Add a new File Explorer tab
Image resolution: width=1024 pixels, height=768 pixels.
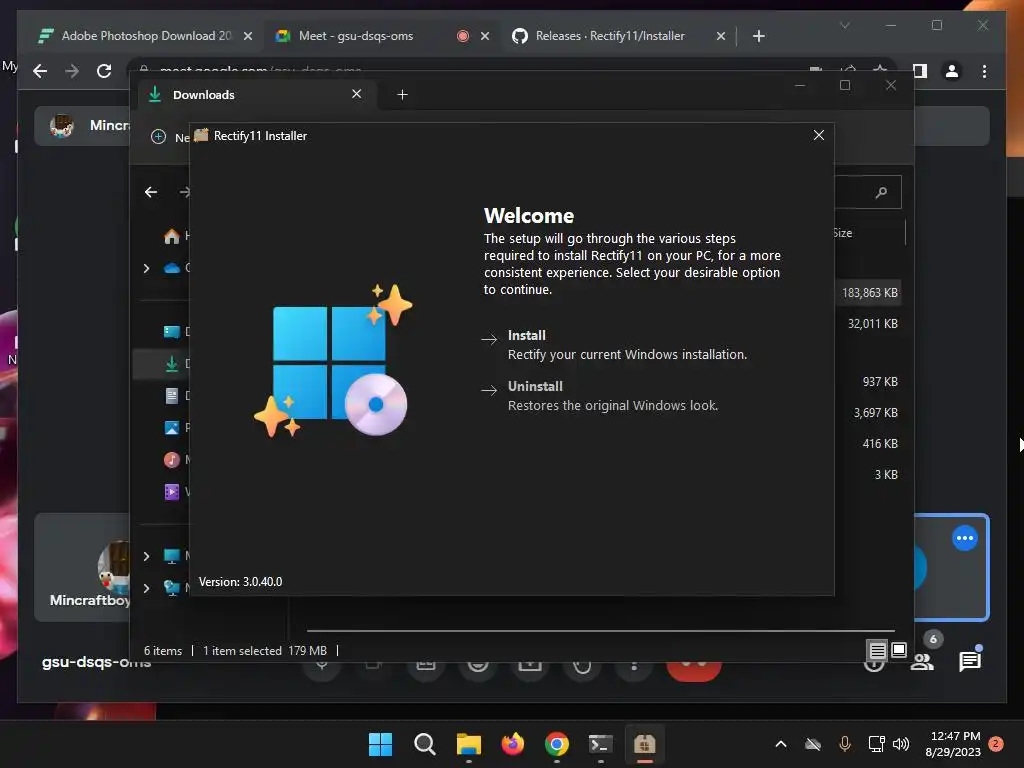(402, 95)
